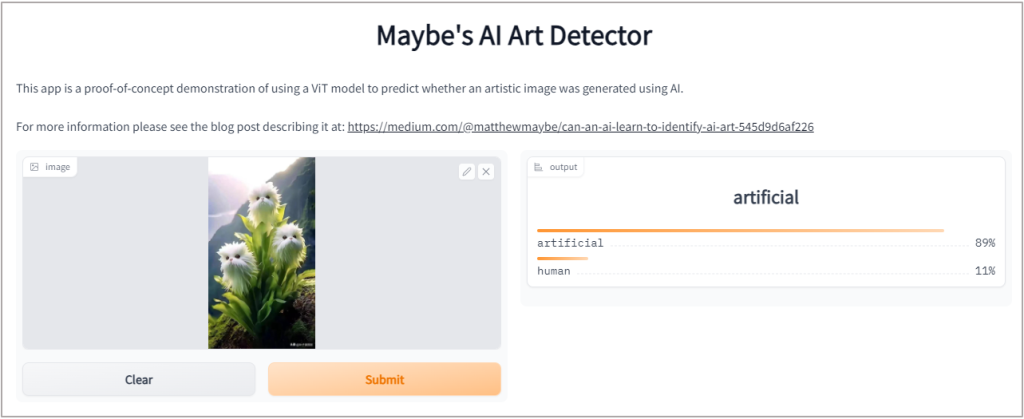Click the 11% confidence value
Image resolution: width=1024 pixels, height=419 pixels.
[x=985, y=271]
